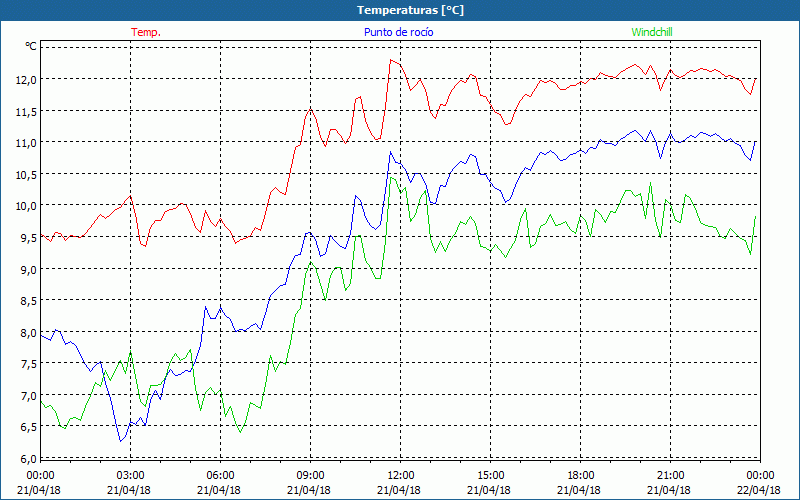This screenshot has width=800, height=500.
Task: Click the 11,0 y-axis value
Action: point(27,143)
